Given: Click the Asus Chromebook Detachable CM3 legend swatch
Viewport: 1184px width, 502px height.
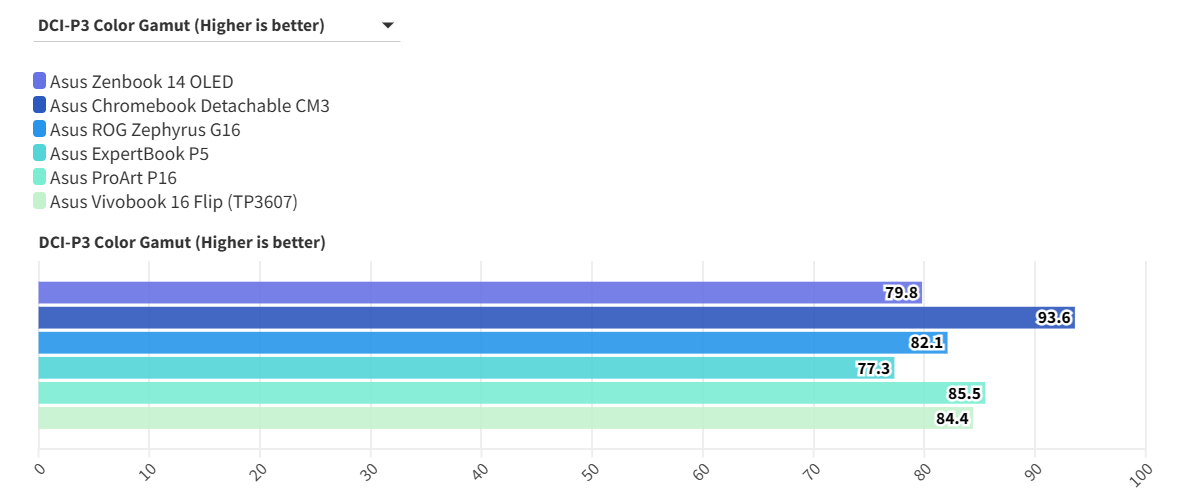Looking at the screenshot, I should [x=40, y=105].
